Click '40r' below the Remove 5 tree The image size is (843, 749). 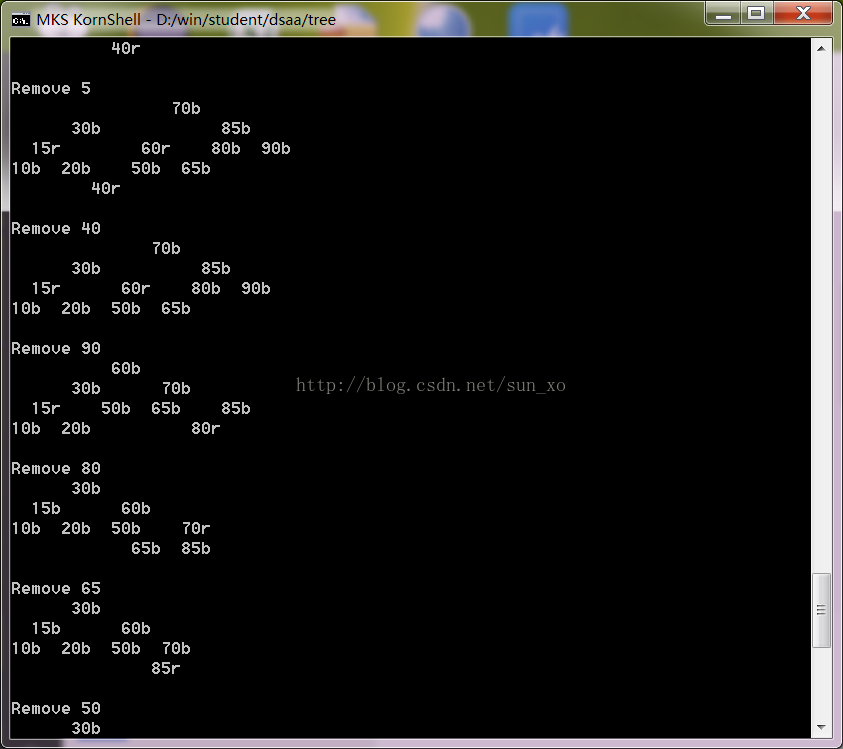106,188
